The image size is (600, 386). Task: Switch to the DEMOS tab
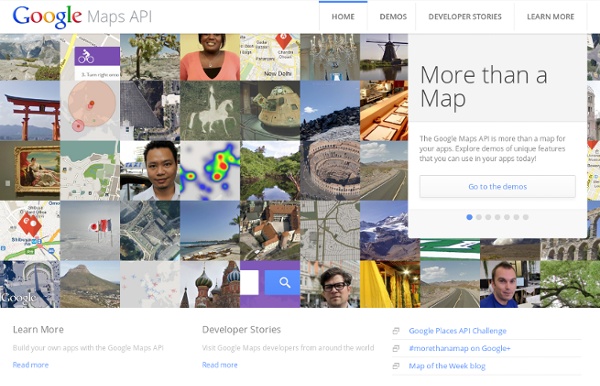393,16
